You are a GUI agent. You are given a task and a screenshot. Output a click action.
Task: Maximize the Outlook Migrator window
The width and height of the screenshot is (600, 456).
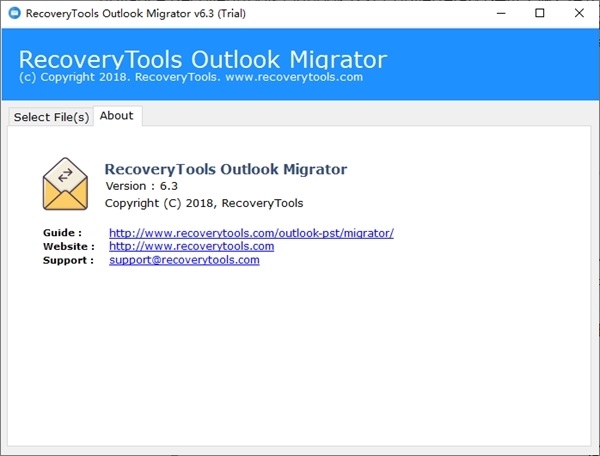tap(540, 13)
